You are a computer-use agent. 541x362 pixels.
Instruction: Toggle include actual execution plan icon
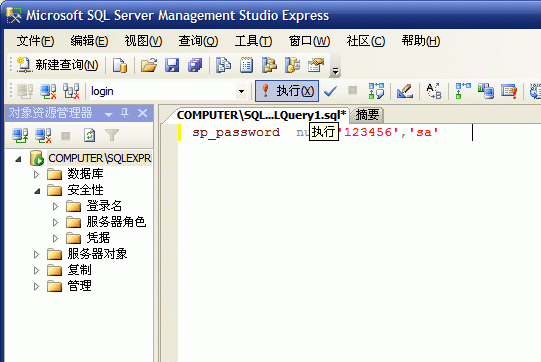[x=463, y=91]
